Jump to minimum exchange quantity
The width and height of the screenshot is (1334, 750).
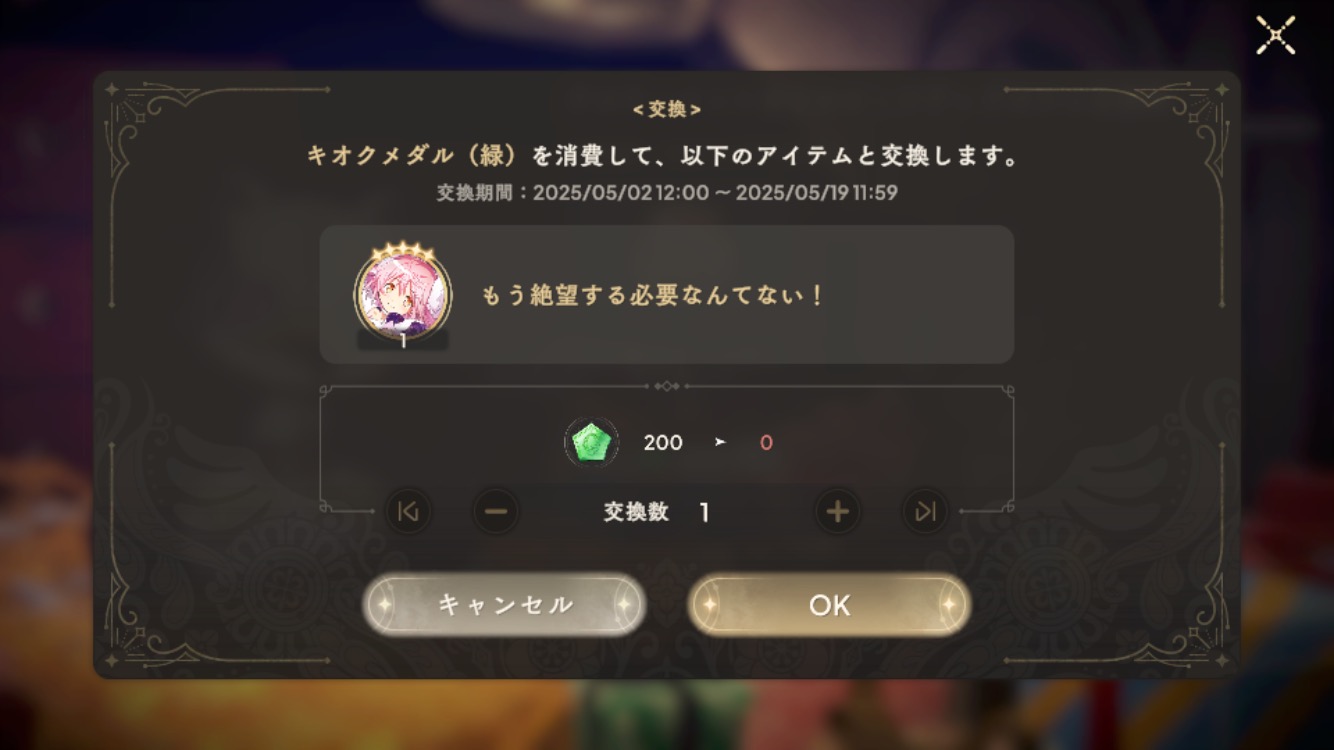[408, 512]
